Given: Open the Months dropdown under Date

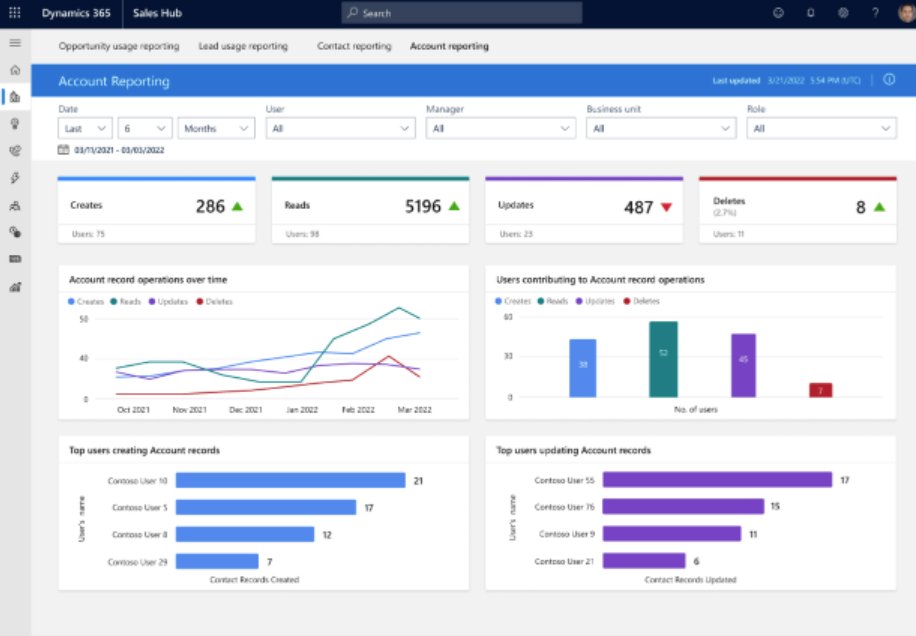Looking at the screenshot, I should click(217, 128).
